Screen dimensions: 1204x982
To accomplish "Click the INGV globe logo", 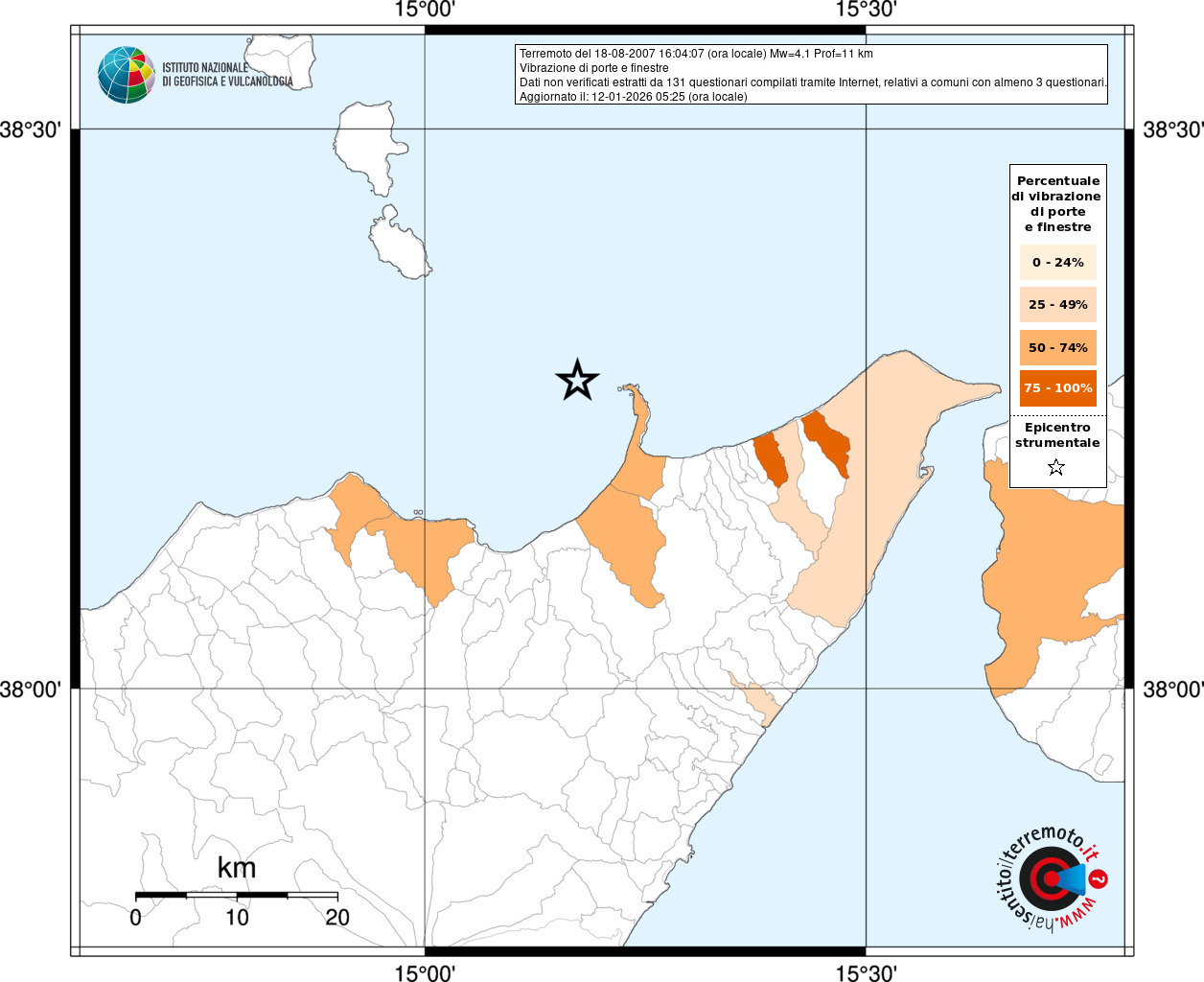I will pyautogui.click(x=126, y=75).
